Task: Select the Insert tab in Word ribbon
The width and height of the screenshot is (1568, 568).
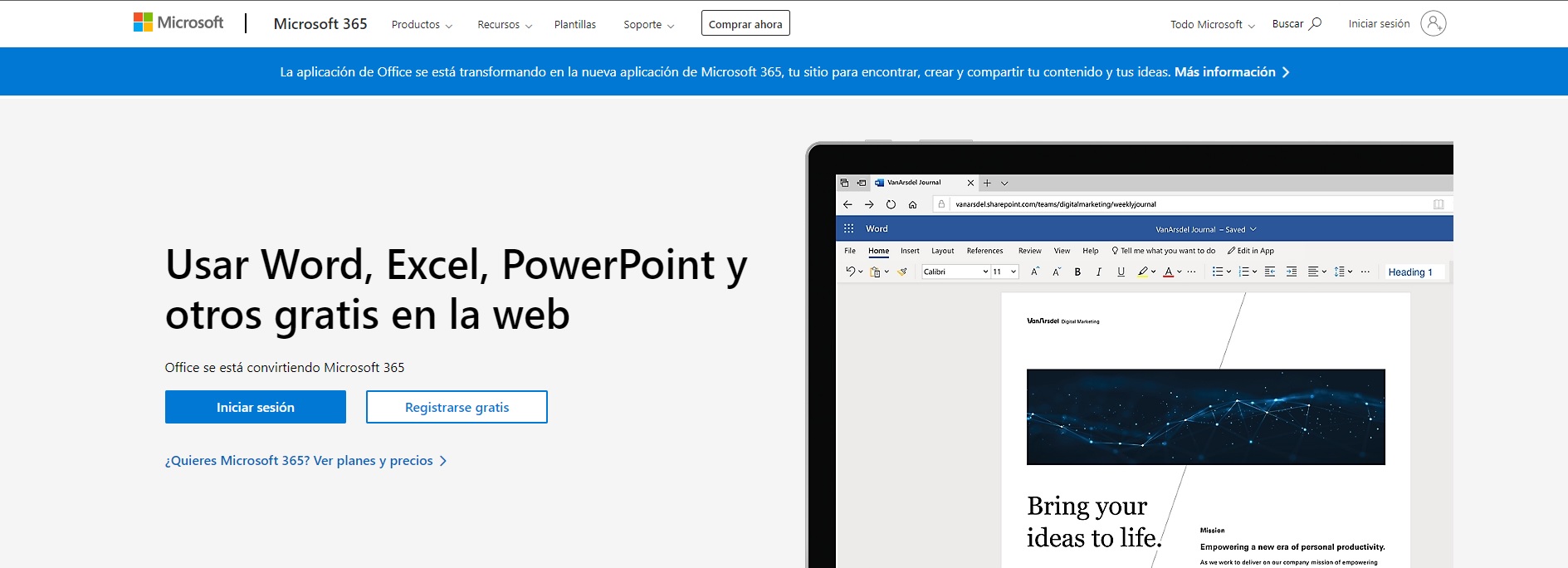Action: tap(910, 251)
